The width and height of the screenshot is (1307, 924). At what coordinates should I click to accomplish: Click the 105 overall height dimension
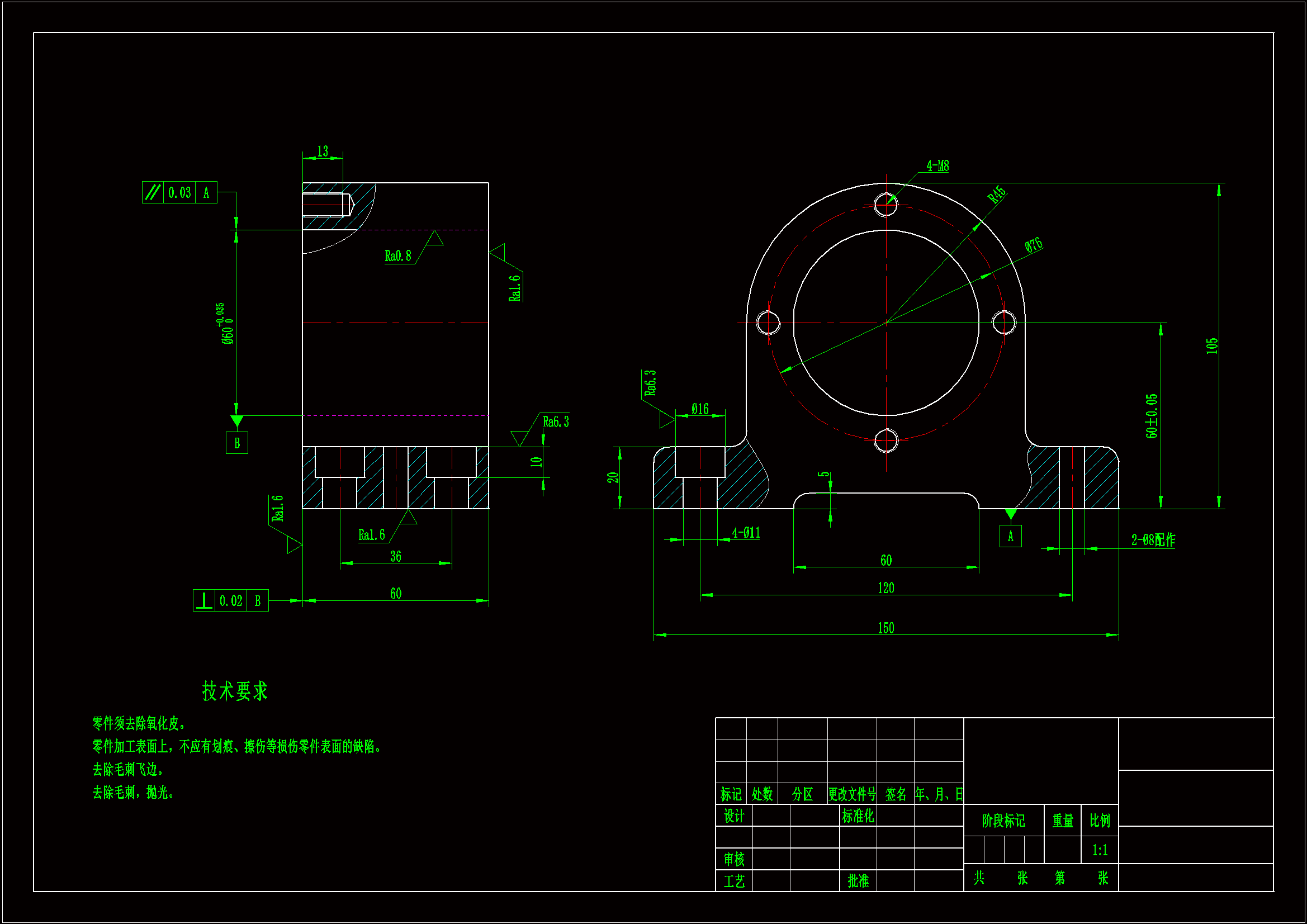(x=1212, y=345)
